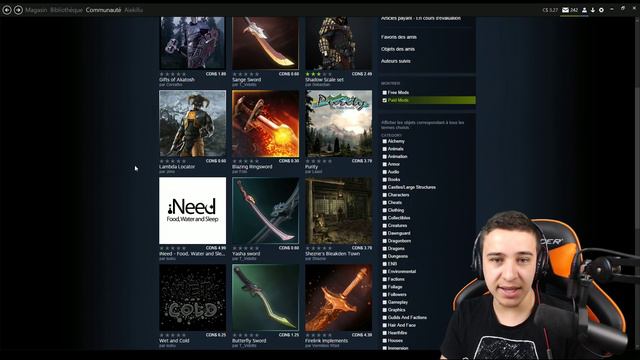This screenshot has width=640, height=360.
Task: Open Auteurs suivis link
Action: (x=396, y=61)
